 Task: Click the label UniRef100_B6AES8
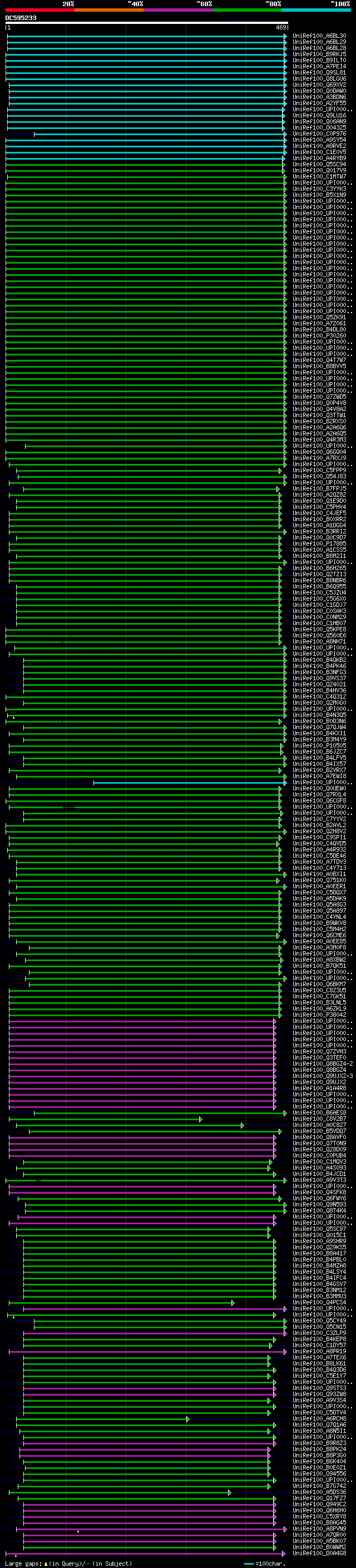point(319,1112)
